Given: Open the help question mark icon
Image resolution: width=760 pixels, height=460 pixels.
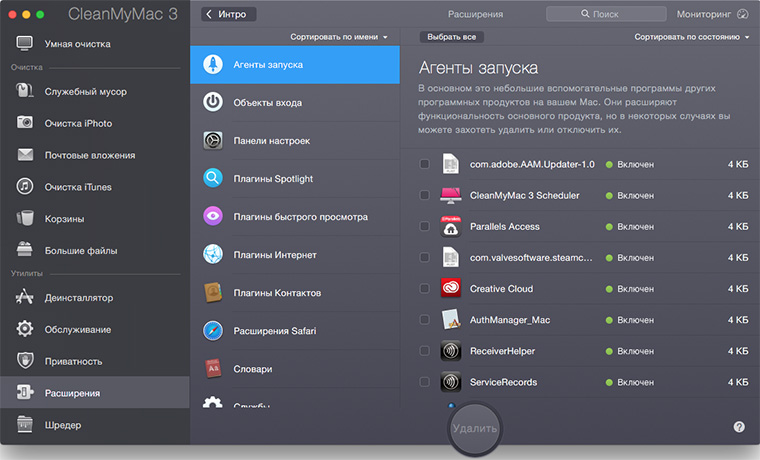Looking at the screenshot, I should click(x=739, y=427).
